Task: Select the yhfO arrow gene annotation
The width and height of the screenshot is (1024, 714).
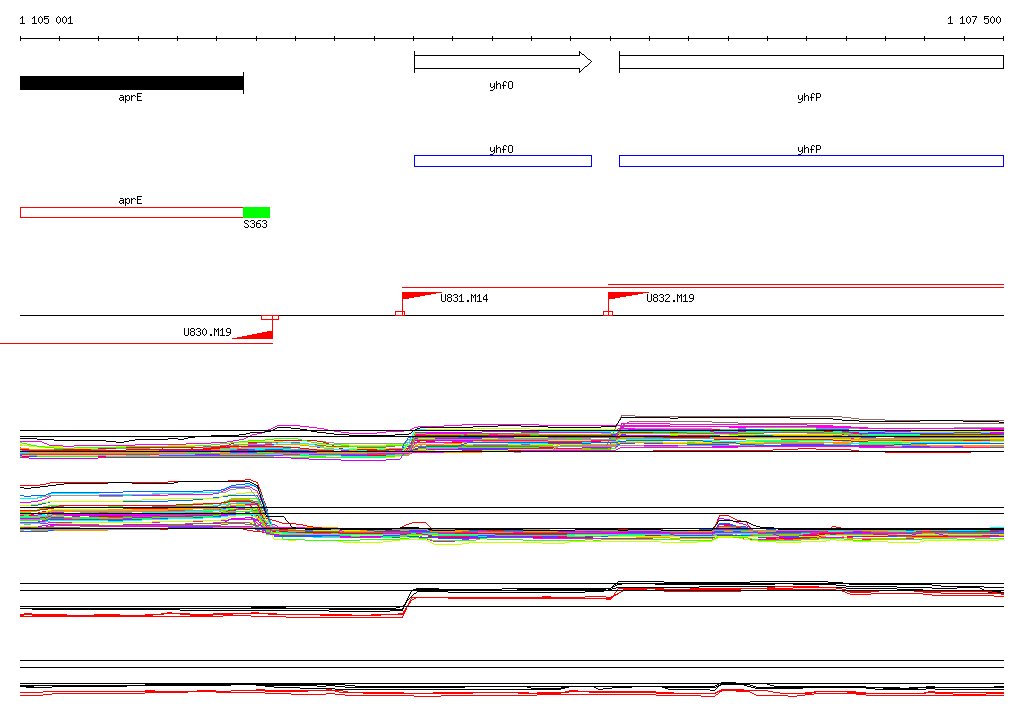Action: point(503,62)
